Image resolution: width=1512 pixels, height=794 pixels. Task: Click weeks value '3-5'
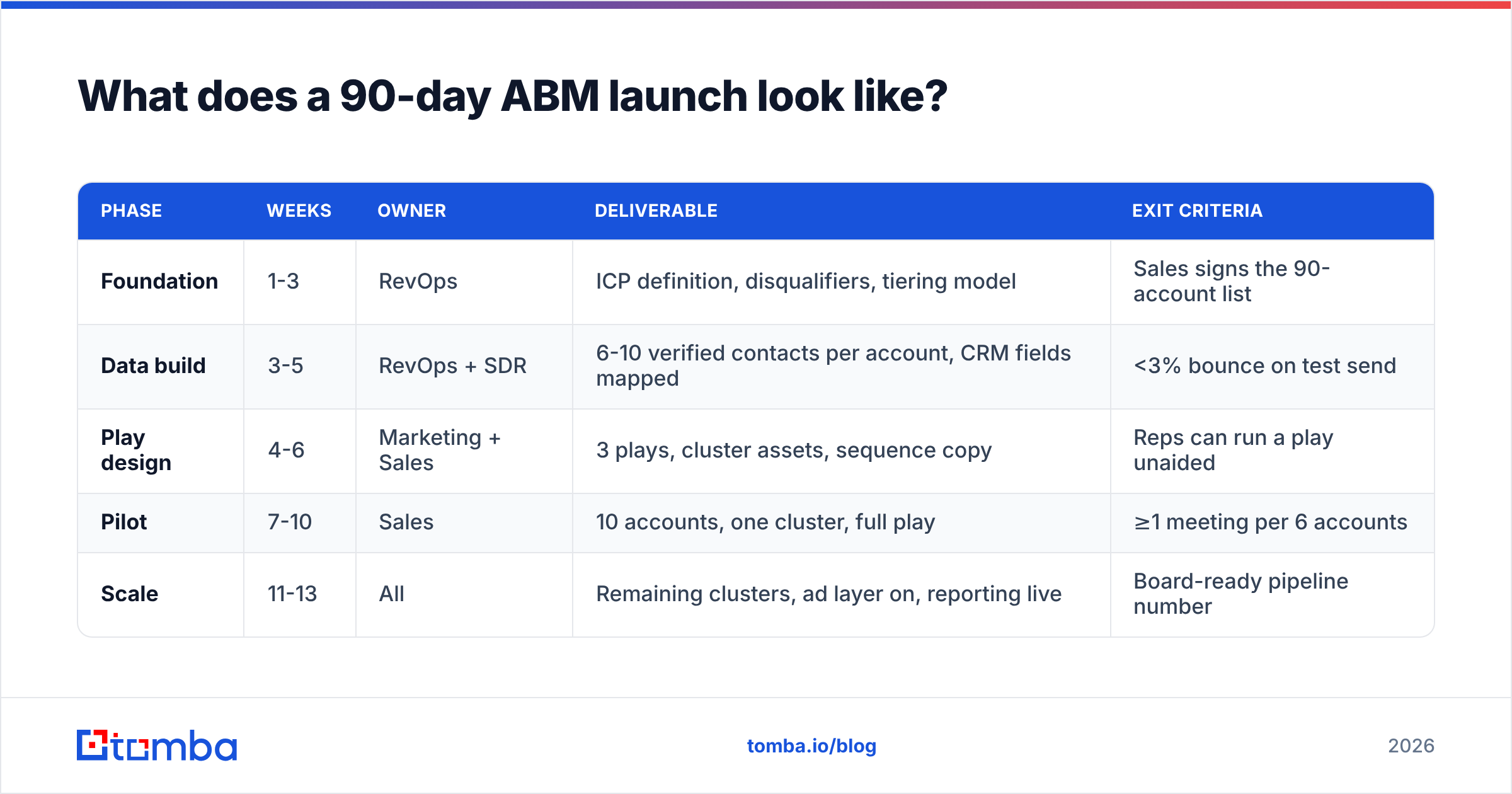[x=285, y=365]
